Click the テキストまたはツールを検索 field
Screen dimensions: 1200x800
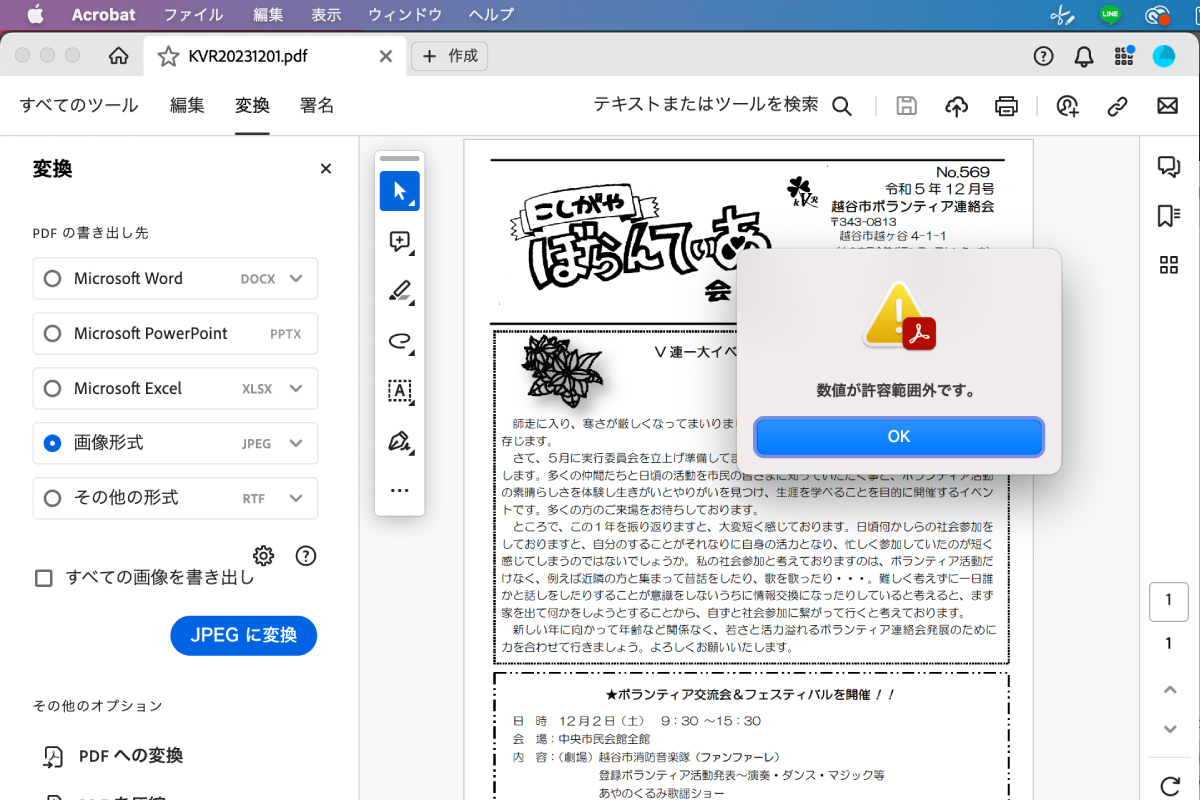click(x=706, y=105)
